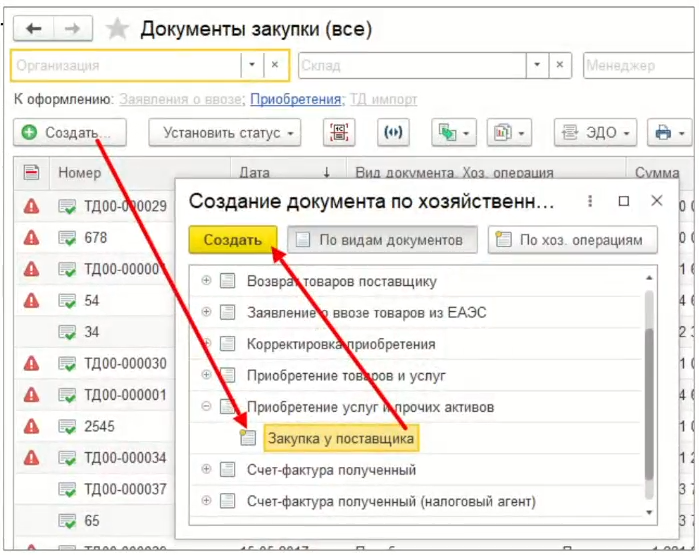
Task: Open Приобретения link
Action: (x=296, y=99)
